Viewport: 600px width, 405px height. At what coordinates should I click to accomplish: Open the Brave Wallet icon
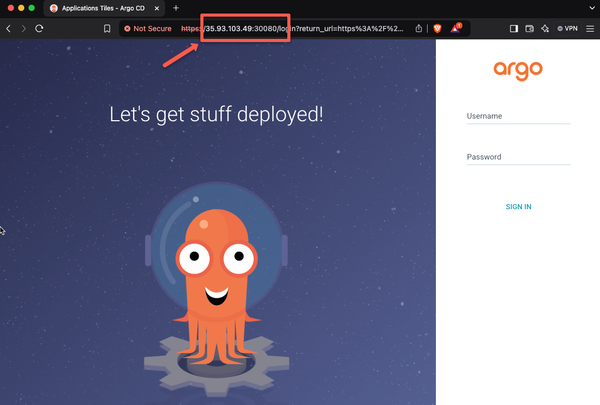[529, 29]
